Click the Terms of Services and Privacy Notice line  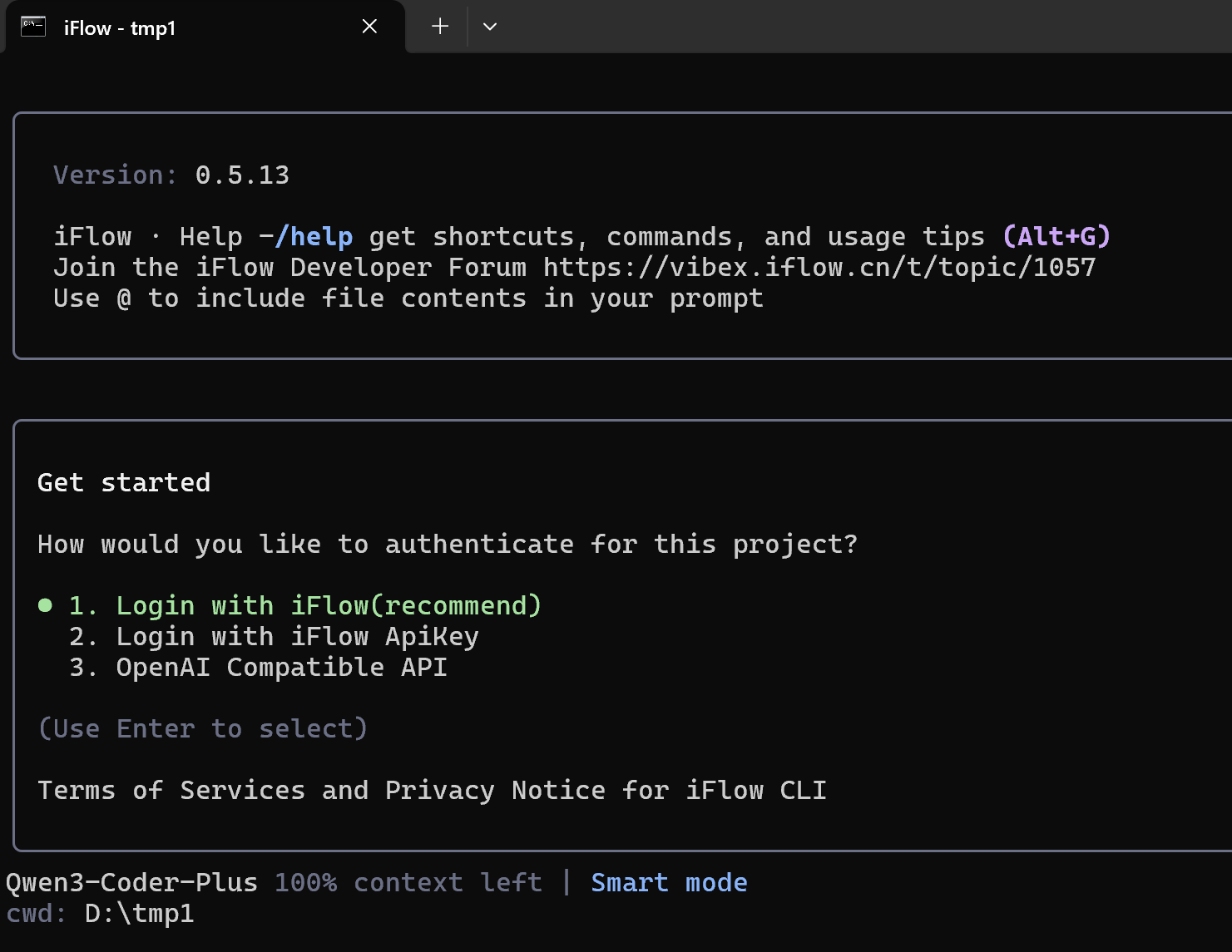(432, 790)
